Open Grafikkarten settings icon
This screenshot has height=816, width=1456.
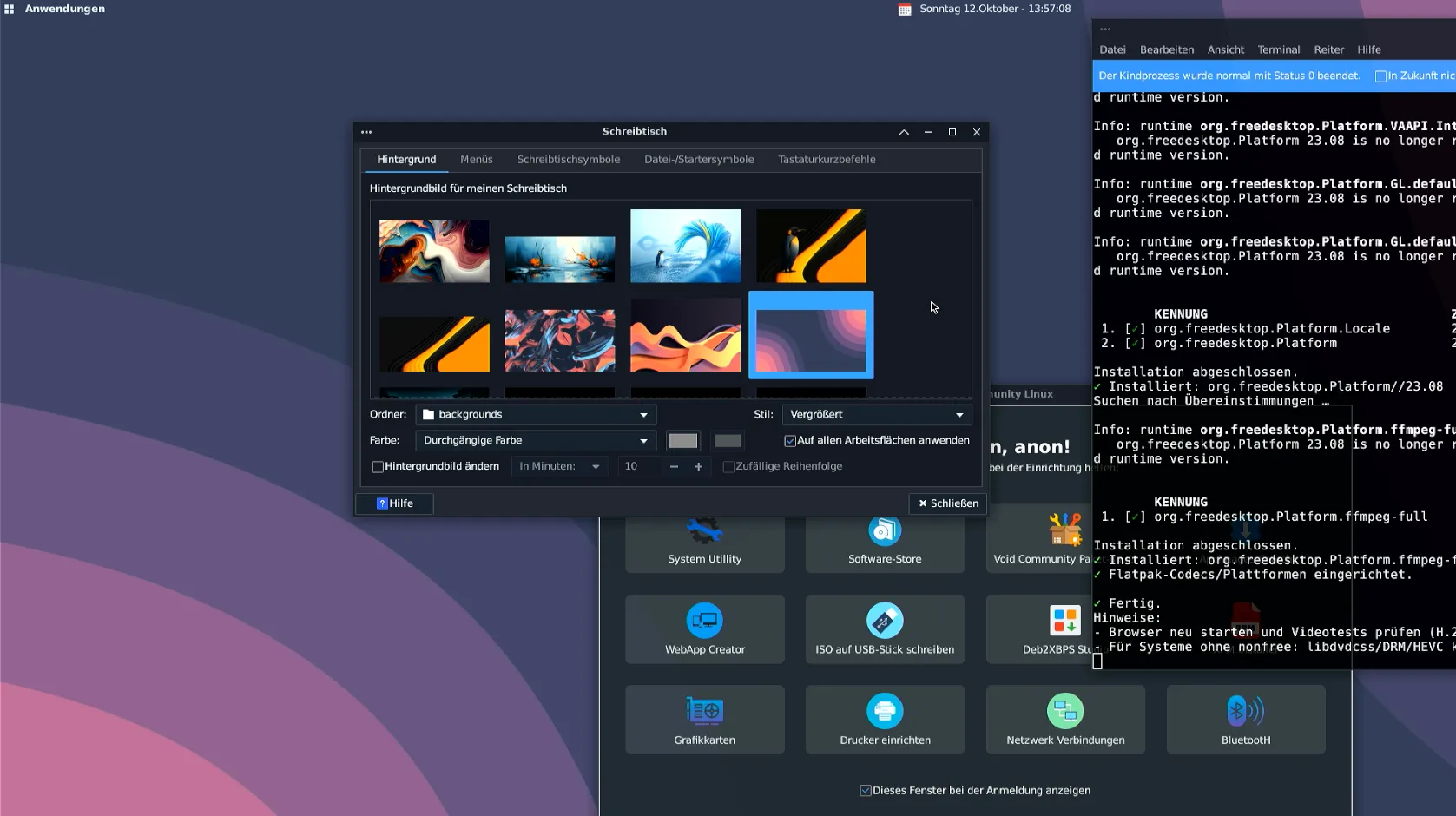704,712
